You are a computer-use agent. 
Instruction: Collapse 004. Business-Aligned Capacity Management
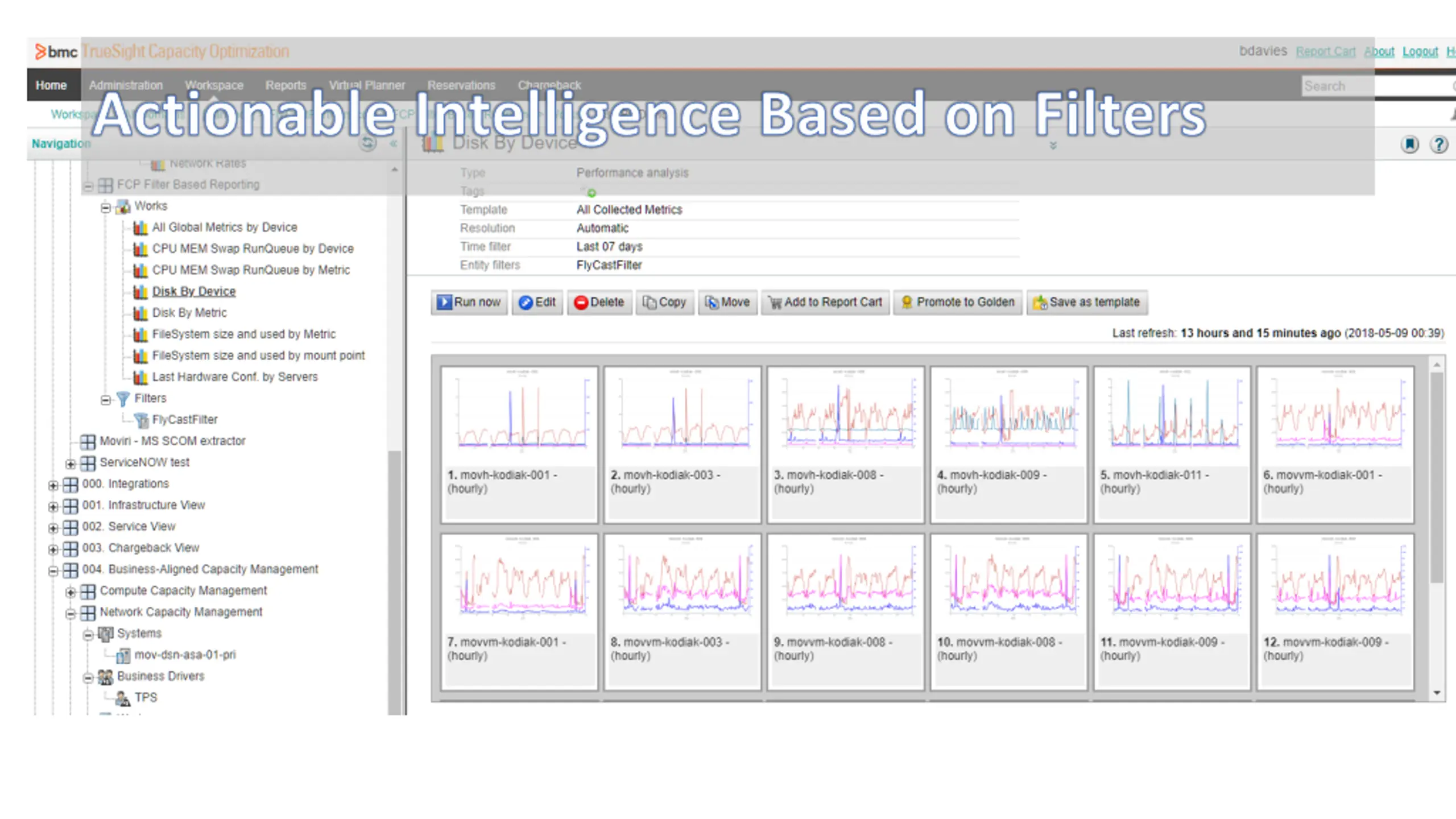point(53,571)
